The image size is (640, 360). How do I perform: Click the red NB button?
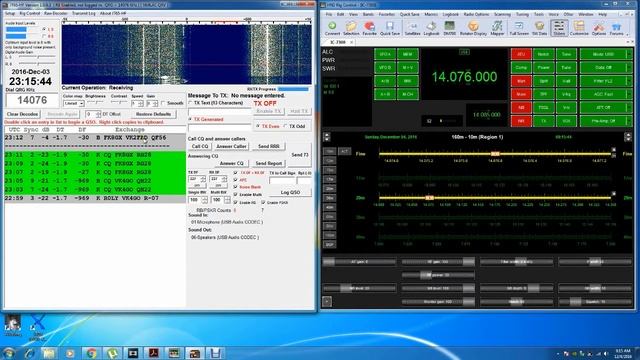point(521,108)
